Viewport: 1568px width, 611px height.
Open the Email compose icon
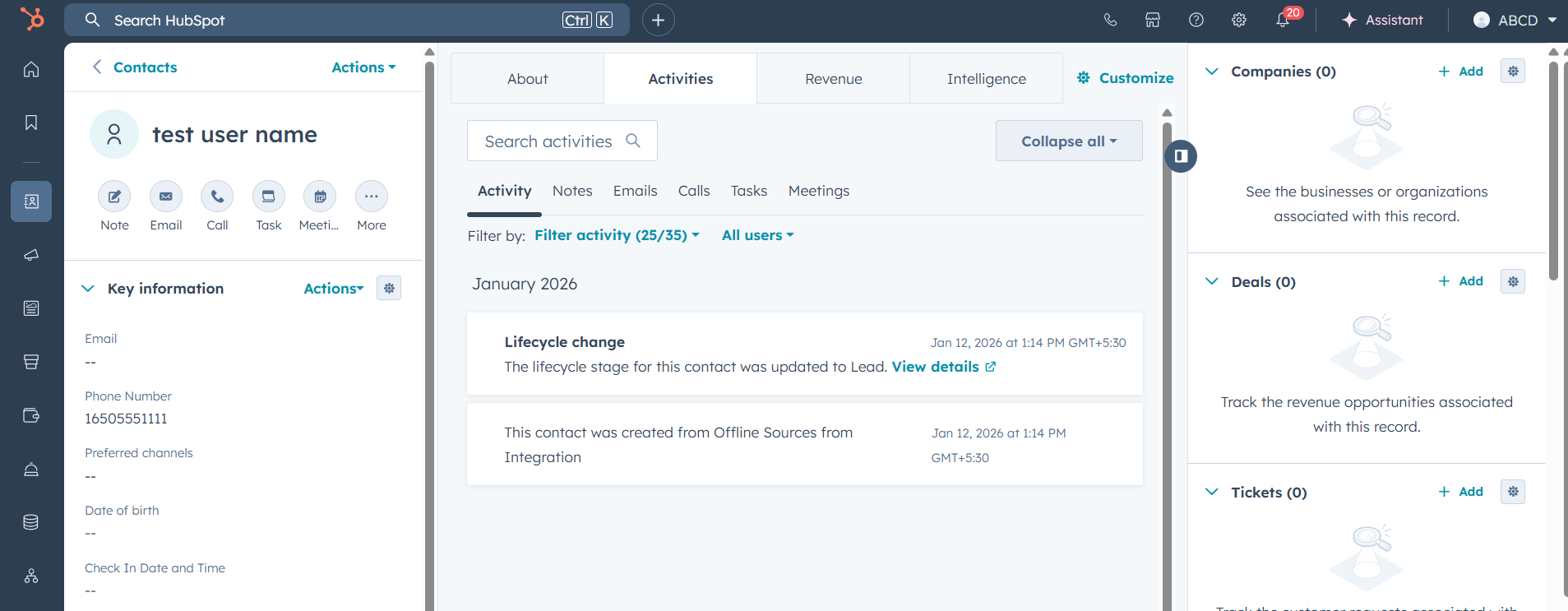(x=166, y=197)
